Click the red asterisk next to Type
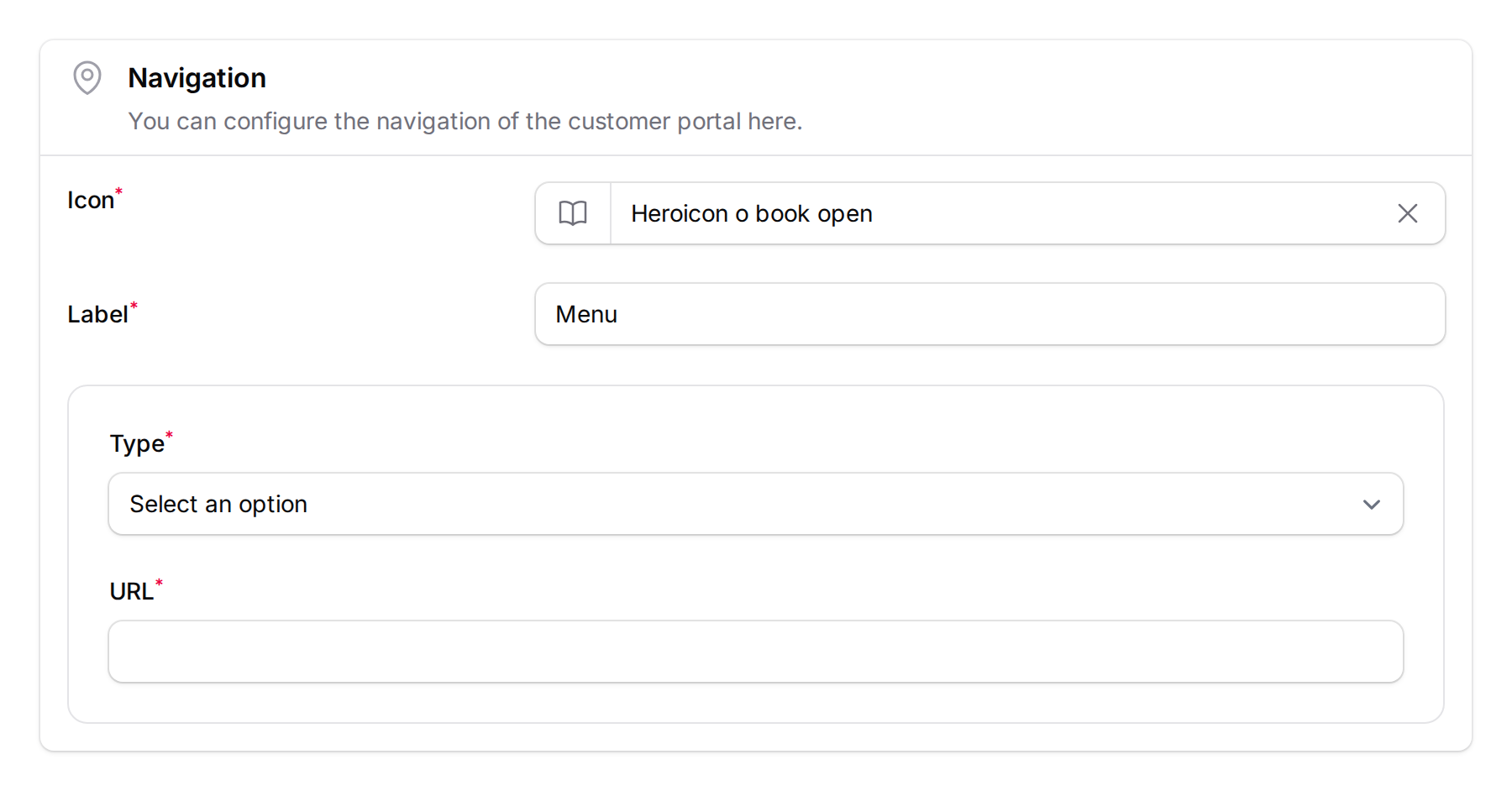 tap(170, 434)
